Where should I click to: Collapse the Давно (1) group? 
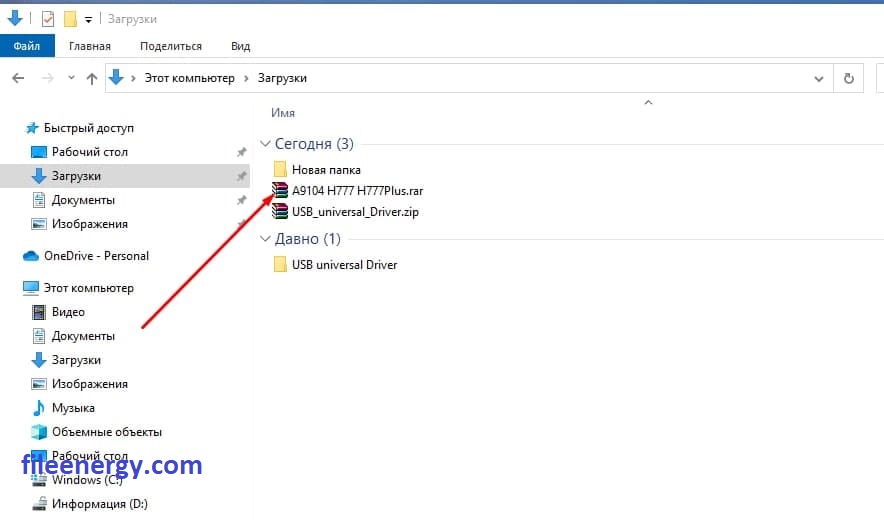[x=265, y=239]
